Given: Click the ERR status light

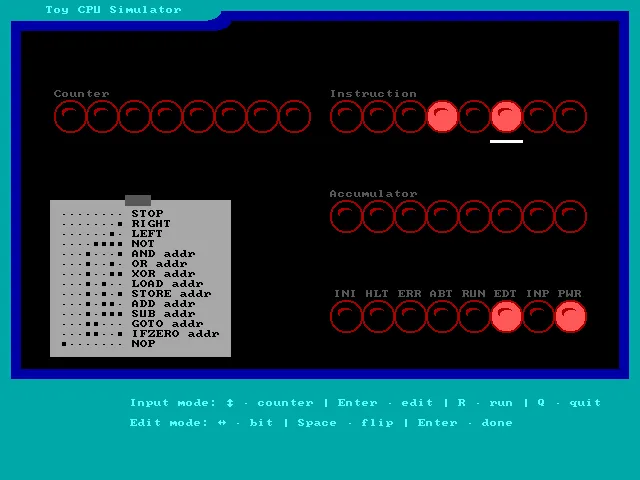Looking at the screenshot, I should pos(410,317).
